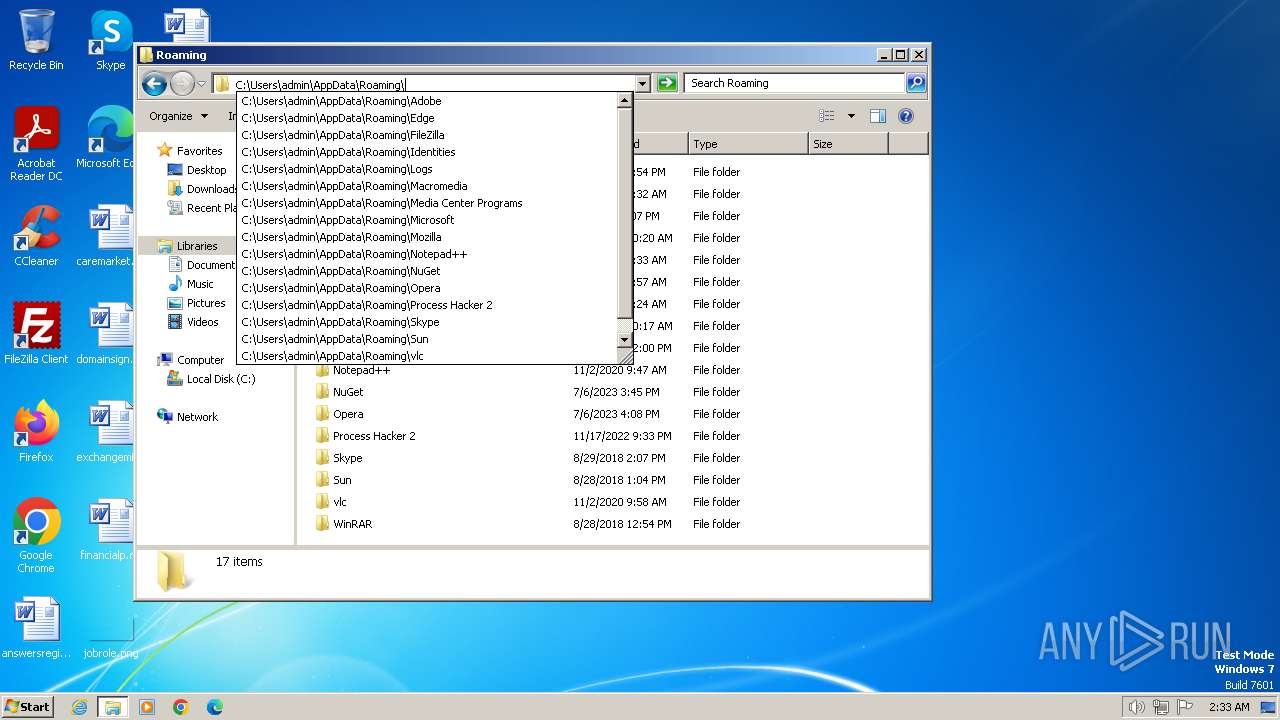This screenshot has width=1280, height=720.
Task: Select the vlc path suggestion
Action: (427, 356)
